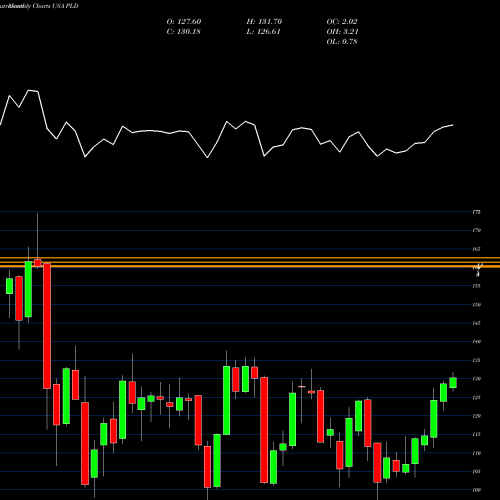Click the 125 price axis label
The height and width of the screenshot is (500, 500).
[x=477, y=397]
